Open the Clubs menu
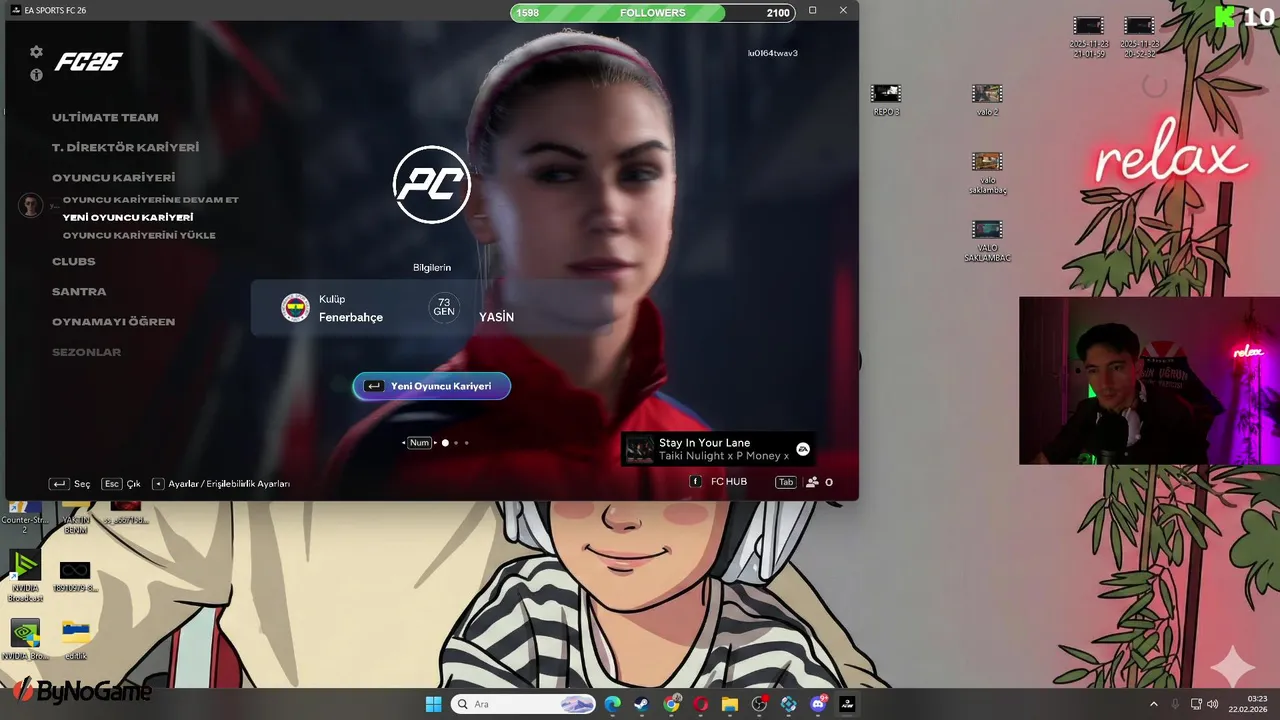This screenshot has height=720, width=1280. [74, 262]
